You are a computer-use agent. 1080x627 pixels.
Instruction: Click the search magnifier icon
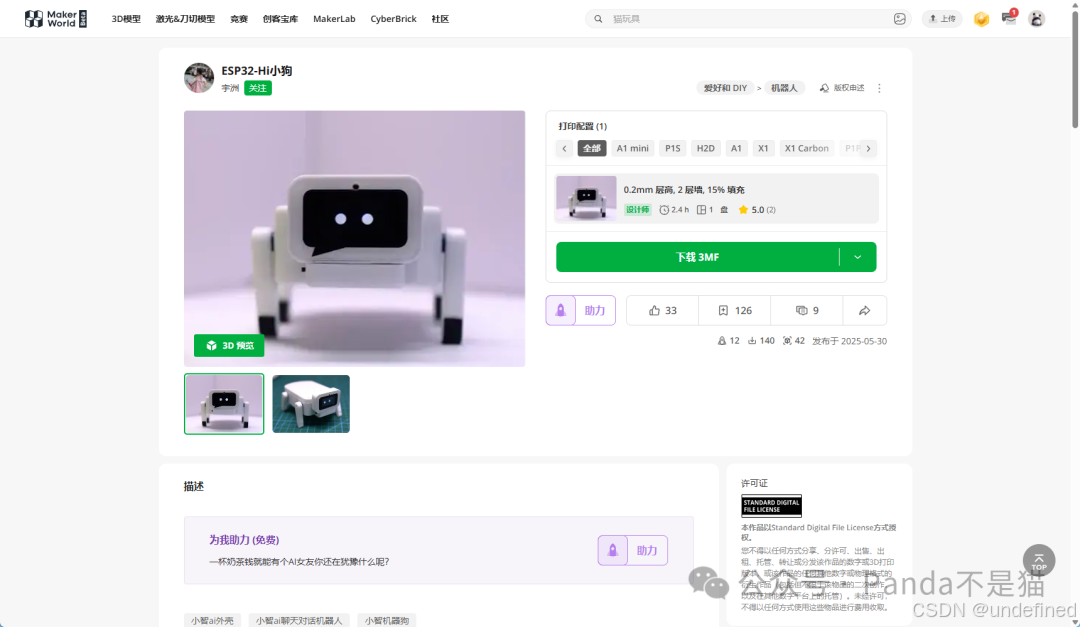[x=599, y=19]
